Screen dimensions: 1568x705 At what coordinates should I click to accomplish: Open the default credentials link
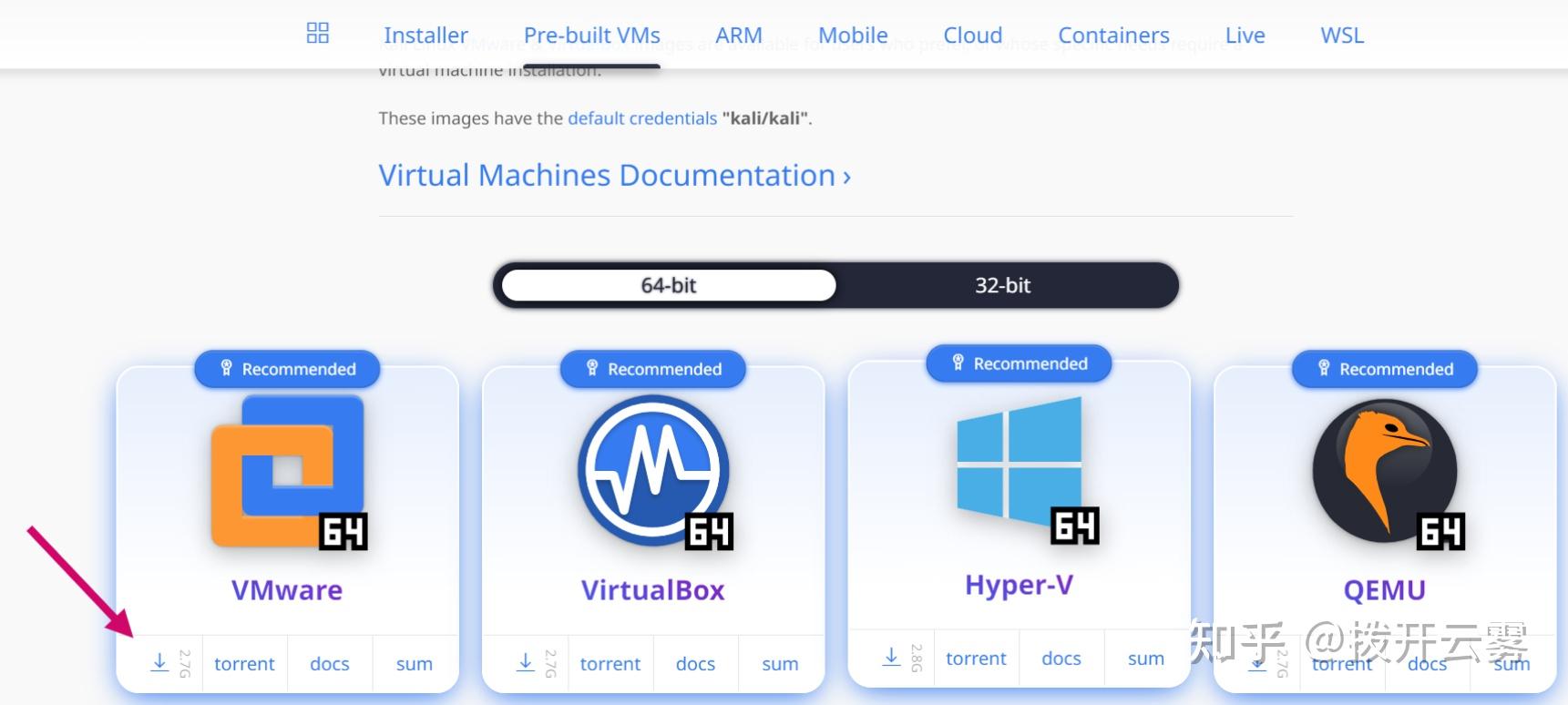pos(642,118)
